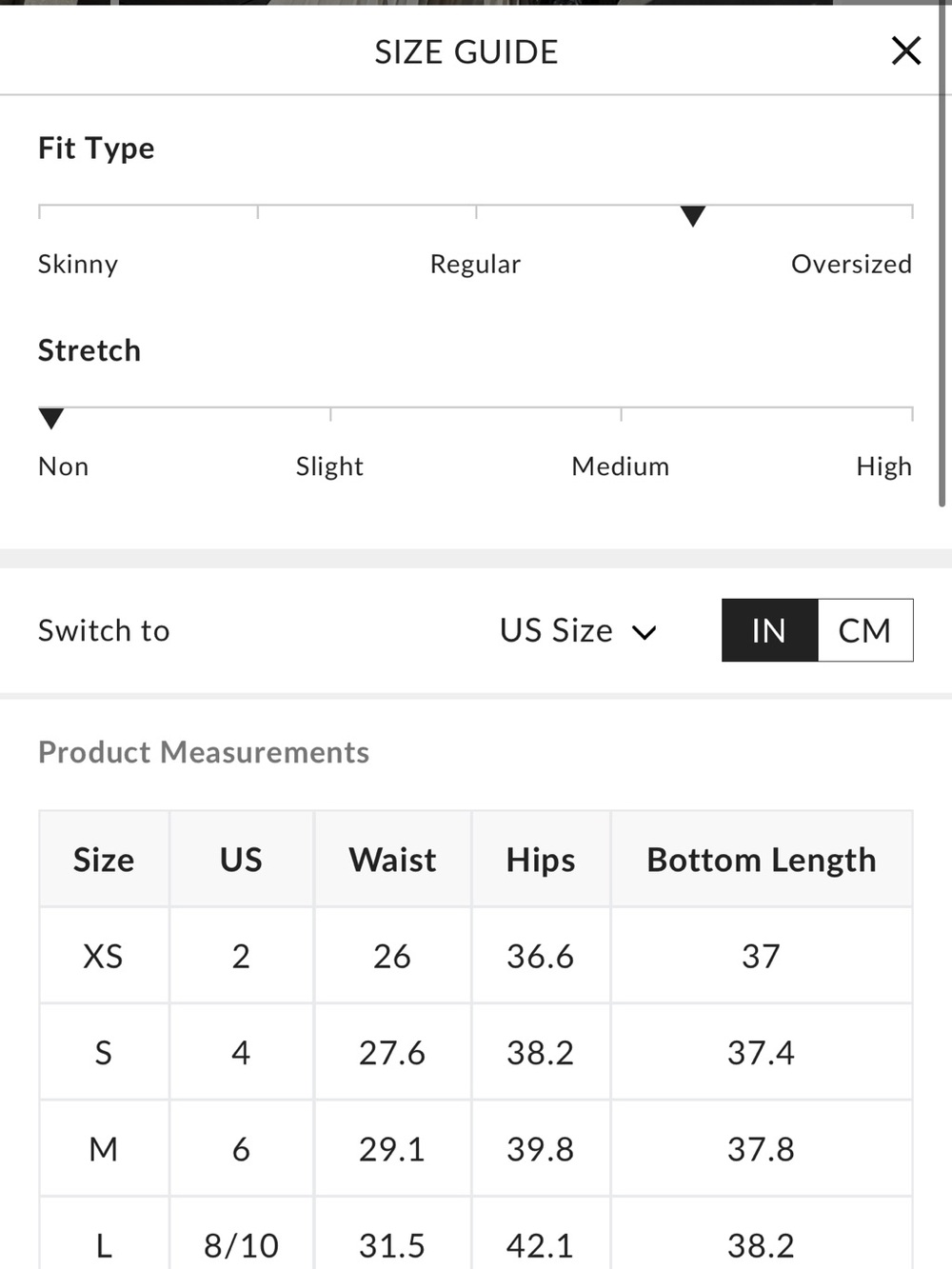952x1269 pixels.
Task: Select the IN unit toggle
Action: (x=769, y=630)
